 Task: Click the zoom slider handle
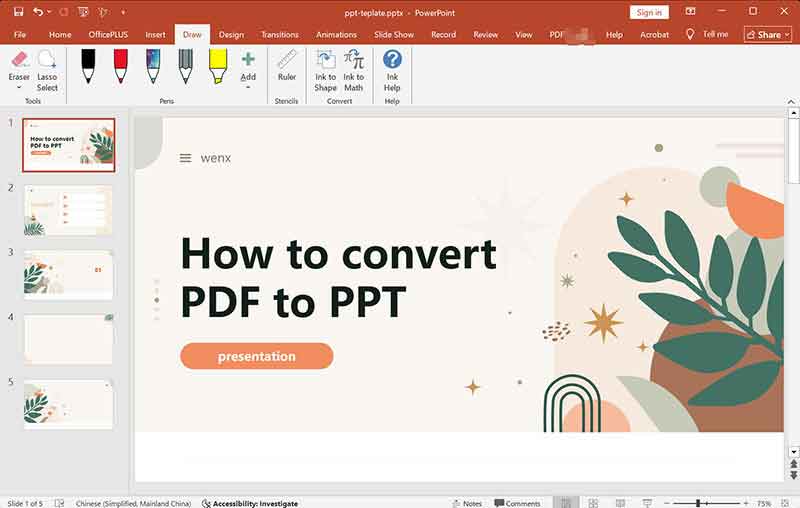point(698,503)
